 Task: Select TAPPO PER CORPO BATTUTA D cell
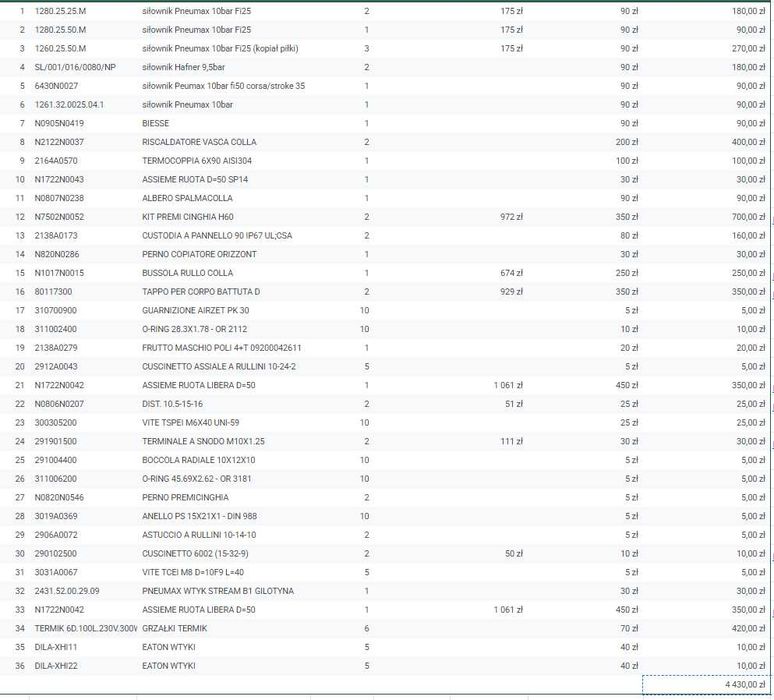click(x=201, y=292)
